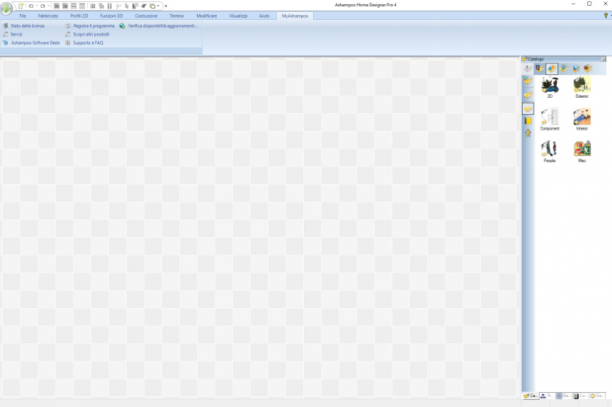Image resolution: width=612 pixels, height=407 pixels.
Task: Select the bottom tab with black book icon
Action: click(580, 396)
